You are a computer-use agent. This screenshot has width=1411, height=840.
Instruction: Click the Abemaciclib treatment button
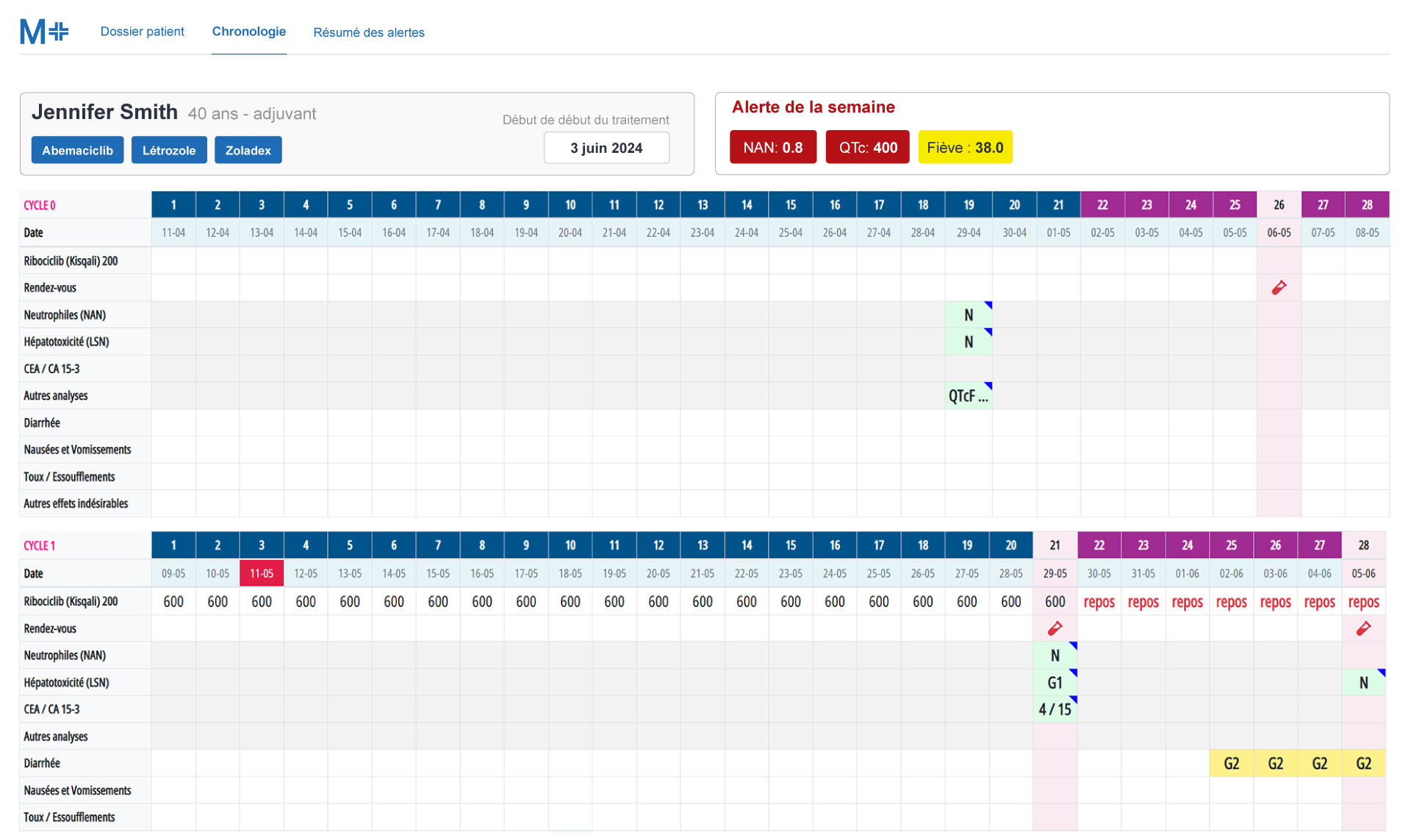[77, 150]
